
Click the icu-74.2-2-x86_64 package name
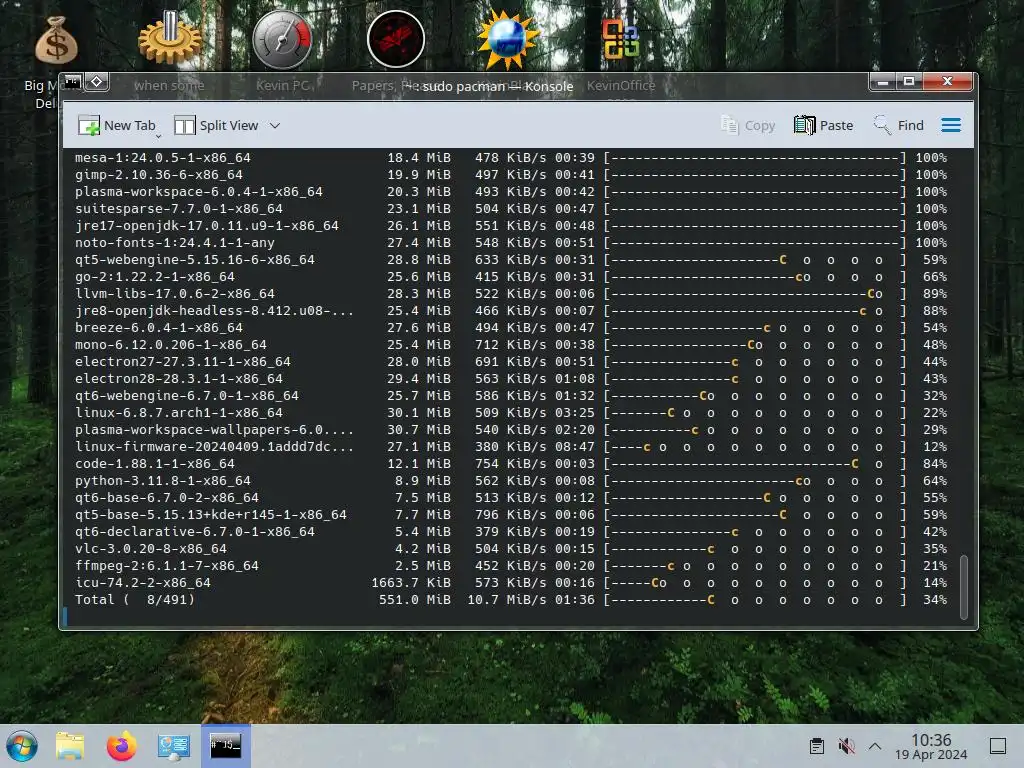tap(142, 582)
